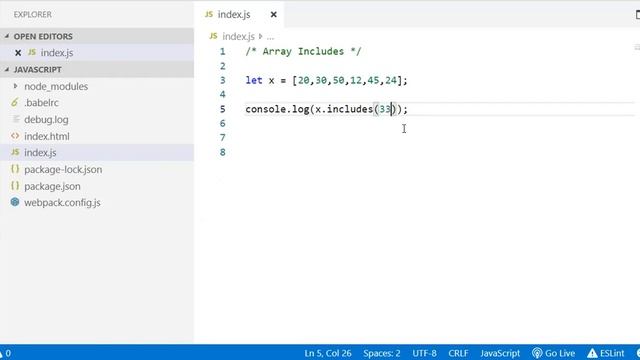The image size is (640, 360).
Task: Click the package-lock.json braces icon
Action: [x=15, y=169]
